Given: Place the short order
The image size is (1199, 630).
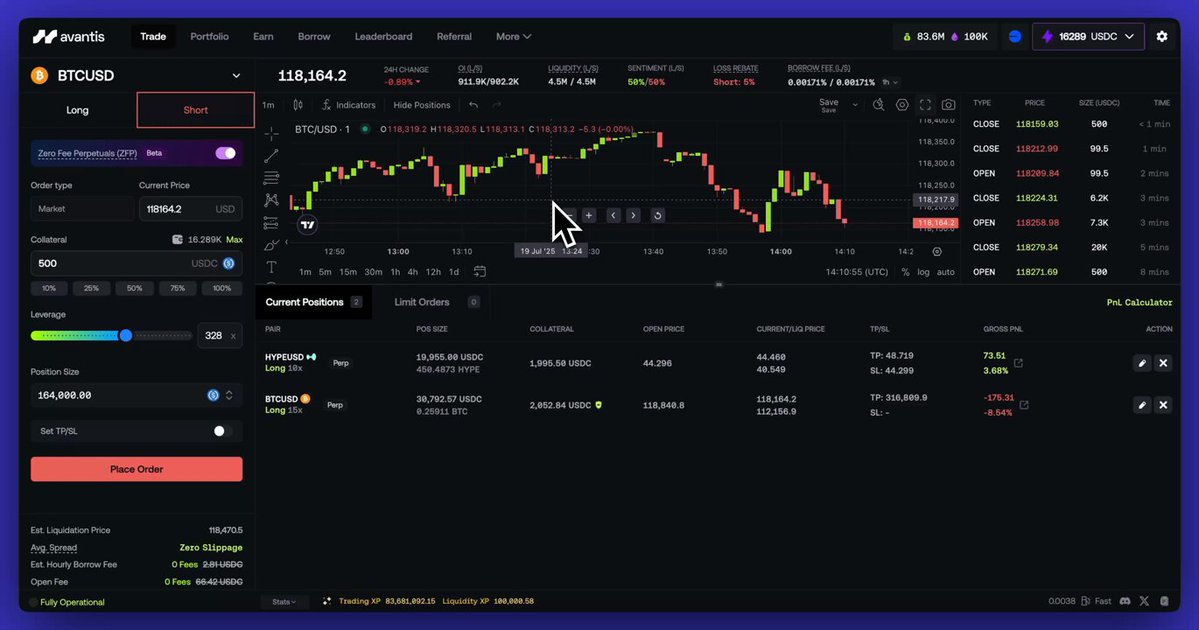Looking at the screenshot, I should 136,469.
